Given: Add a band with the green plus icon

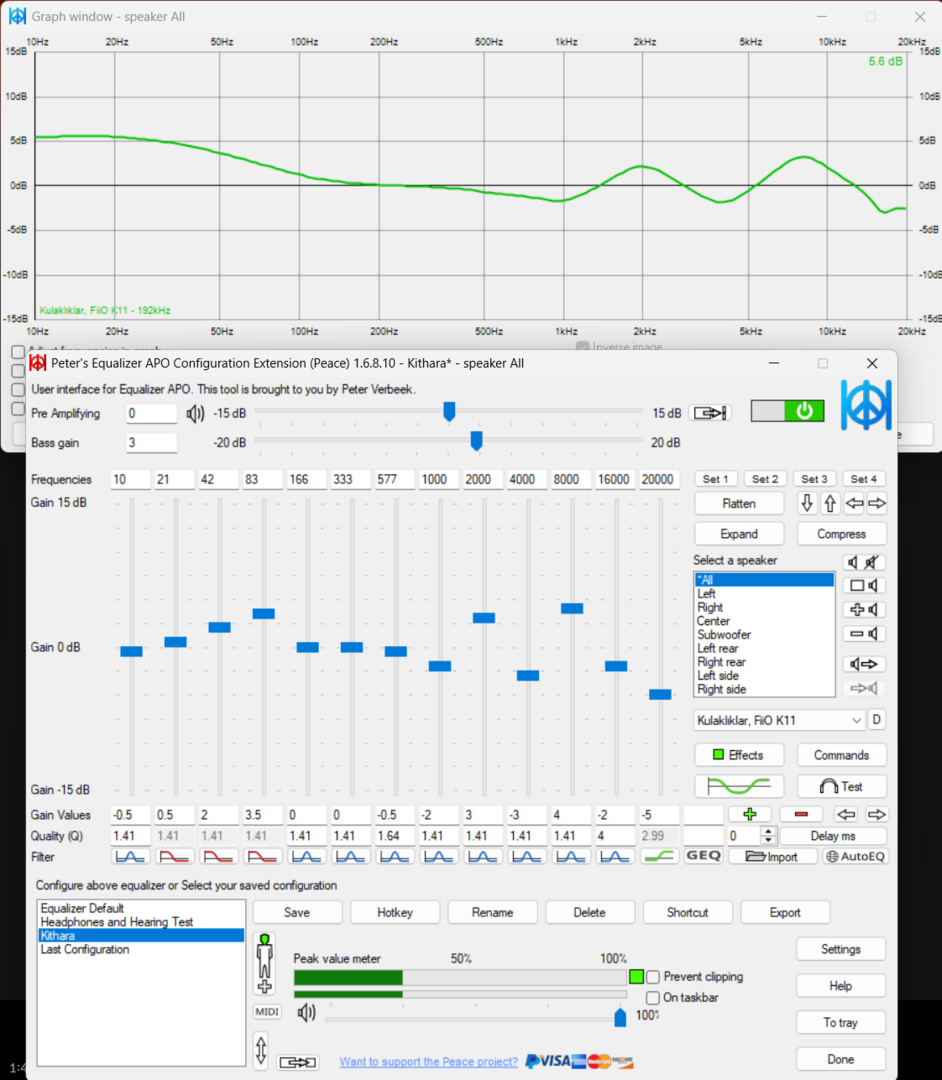Looking at the screenshot, I should (x=750, y=814).
